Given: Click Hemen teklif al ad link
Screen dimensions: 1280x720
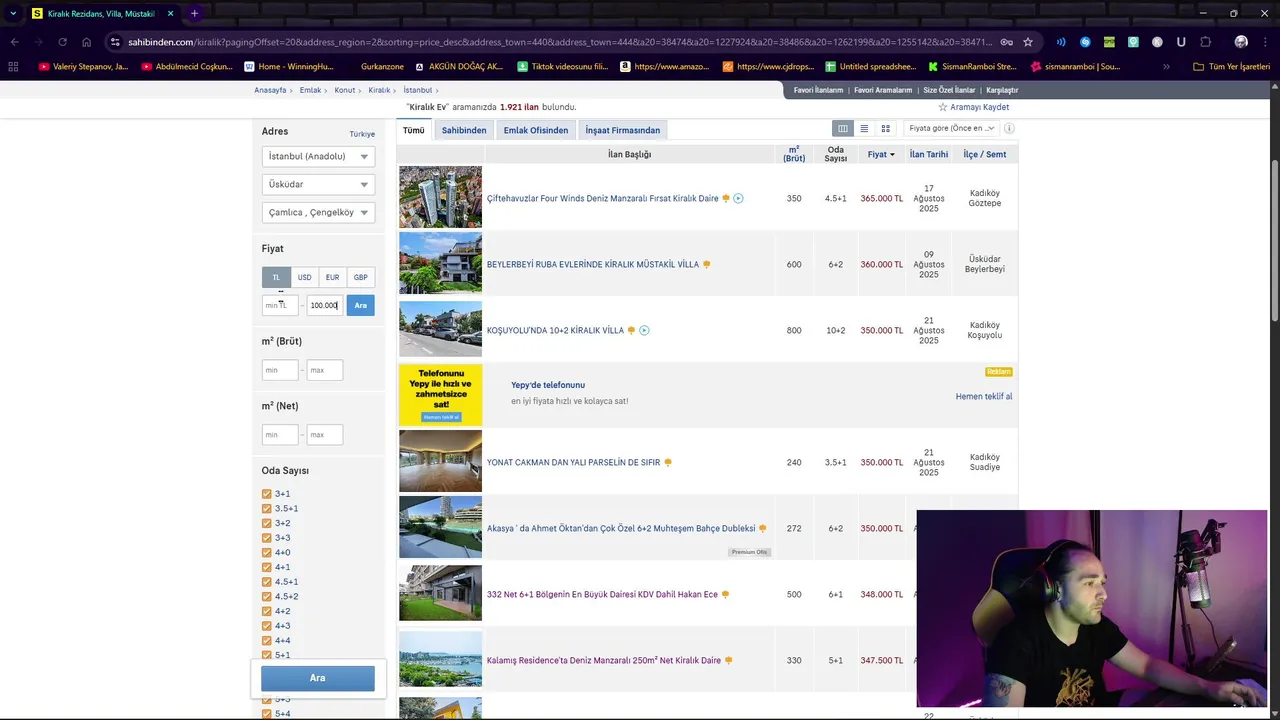Looking at the screenshot, I should (x=984, y=396).
